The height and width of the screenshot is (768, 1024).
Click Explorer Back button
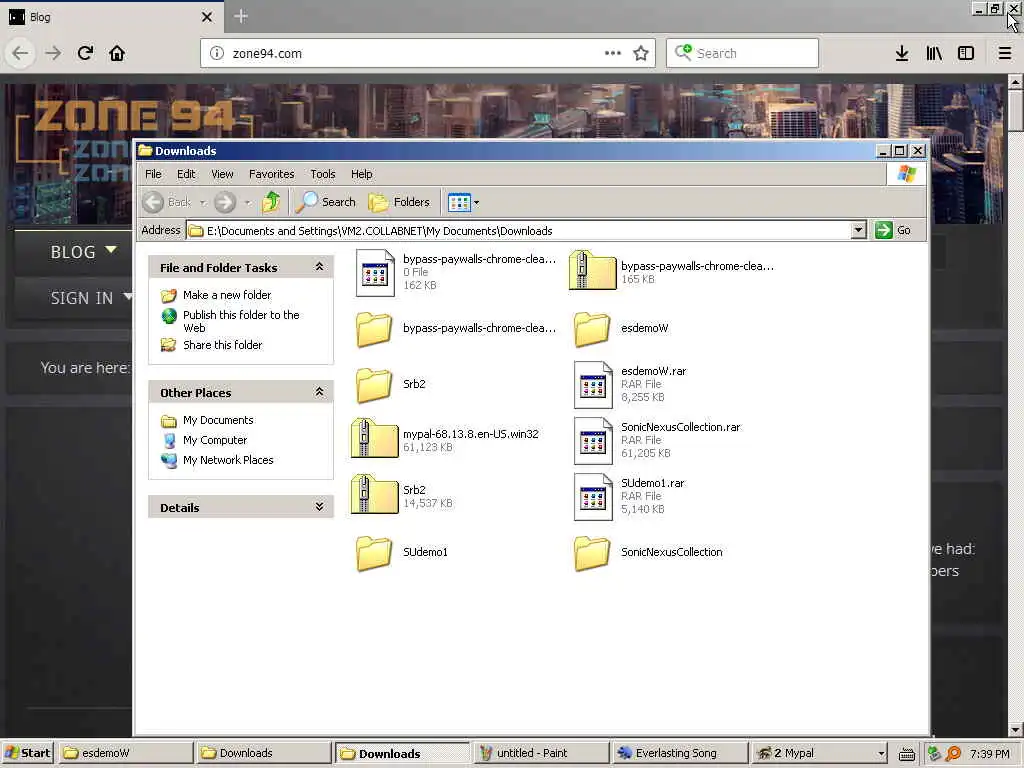[167, 202]
